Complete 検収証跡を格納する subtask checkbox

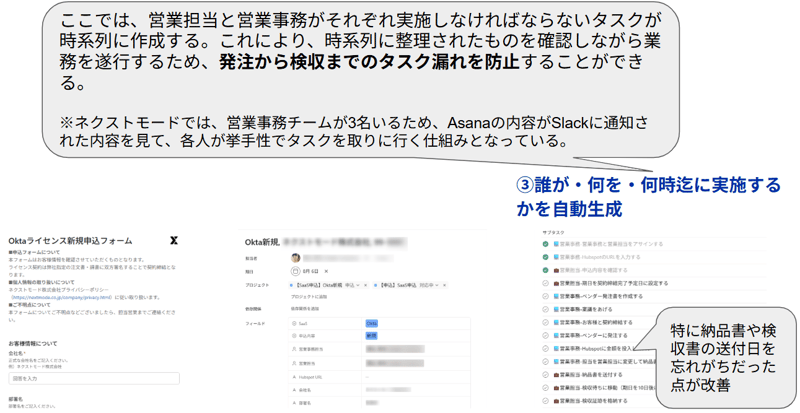tap(545, 401)
